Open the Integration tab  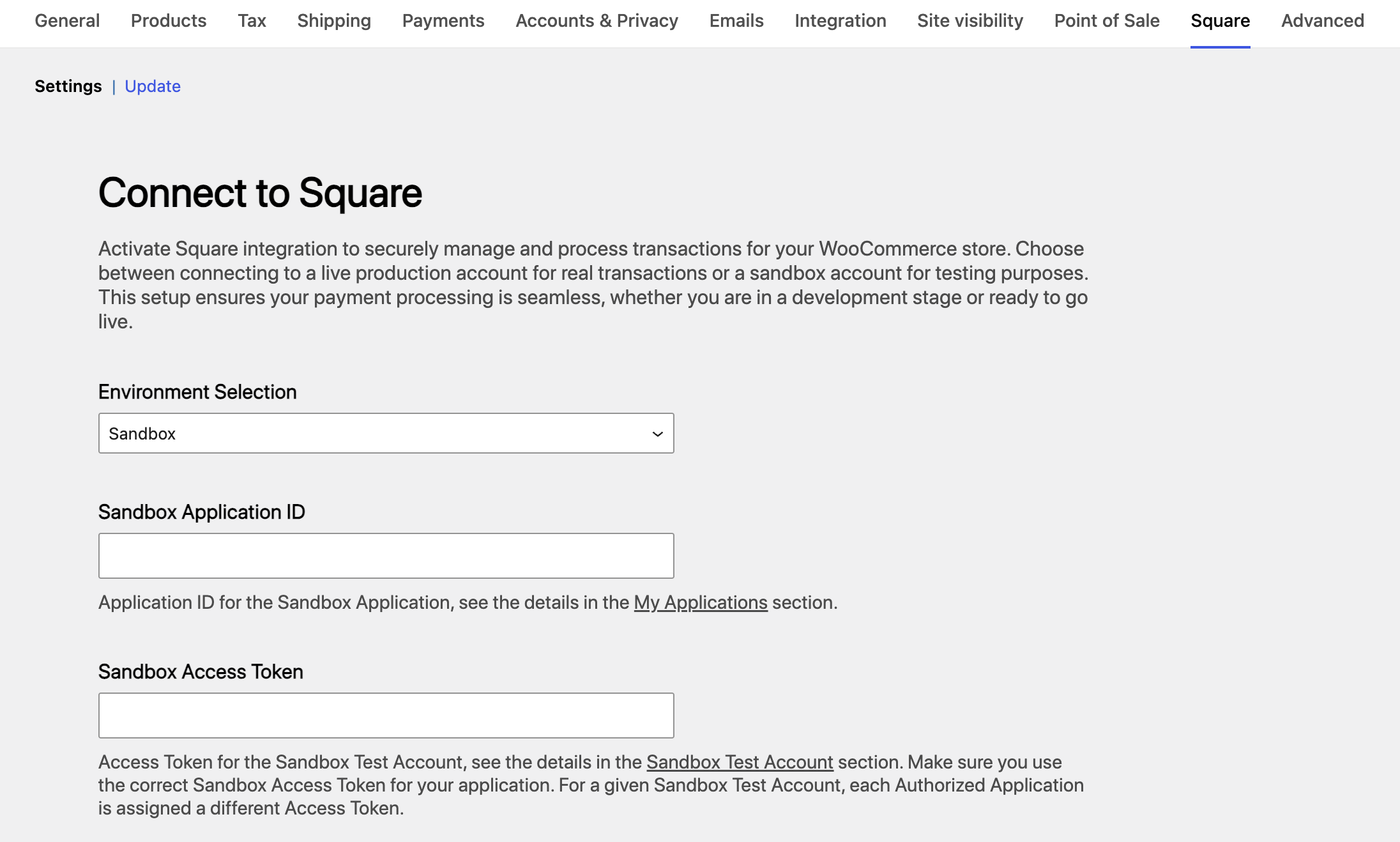pos(840,20)
